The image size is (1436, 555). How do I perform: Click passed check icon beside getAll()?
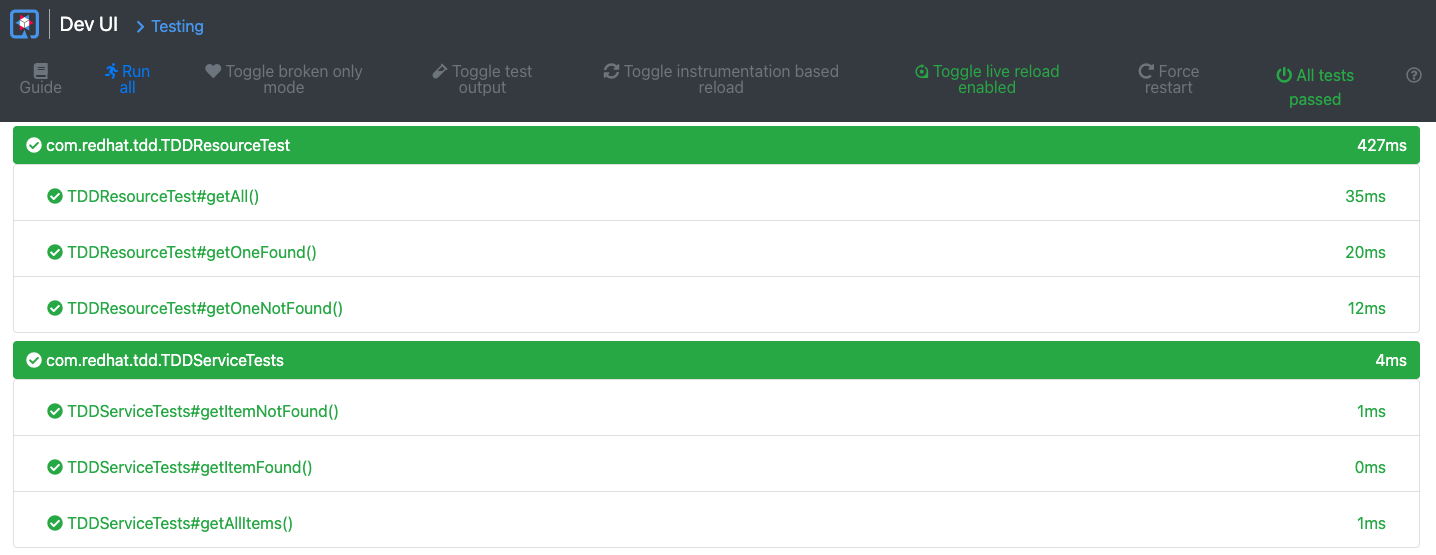click(55, 196)
